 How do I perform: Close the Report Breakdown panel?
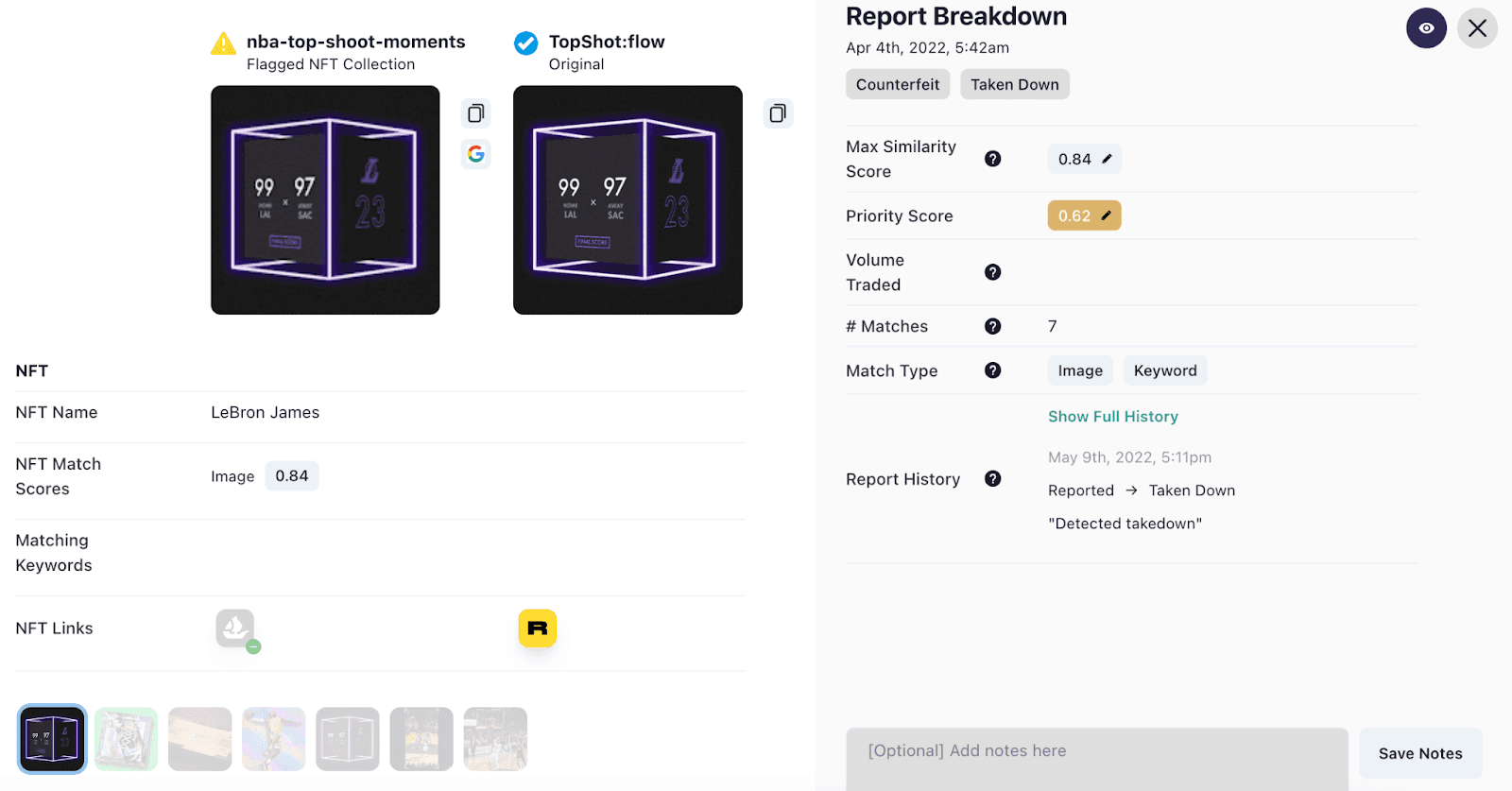1477,28
